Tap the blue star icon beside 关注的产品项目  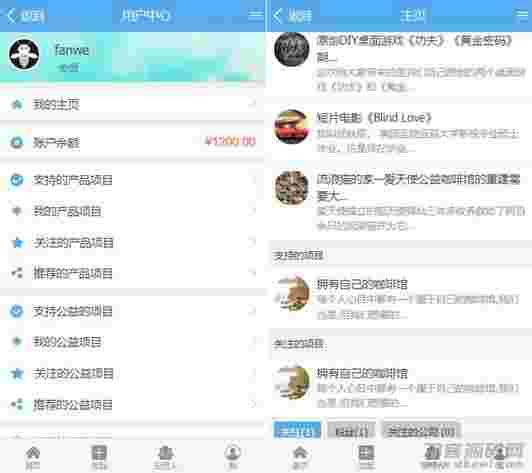[17, 242]
